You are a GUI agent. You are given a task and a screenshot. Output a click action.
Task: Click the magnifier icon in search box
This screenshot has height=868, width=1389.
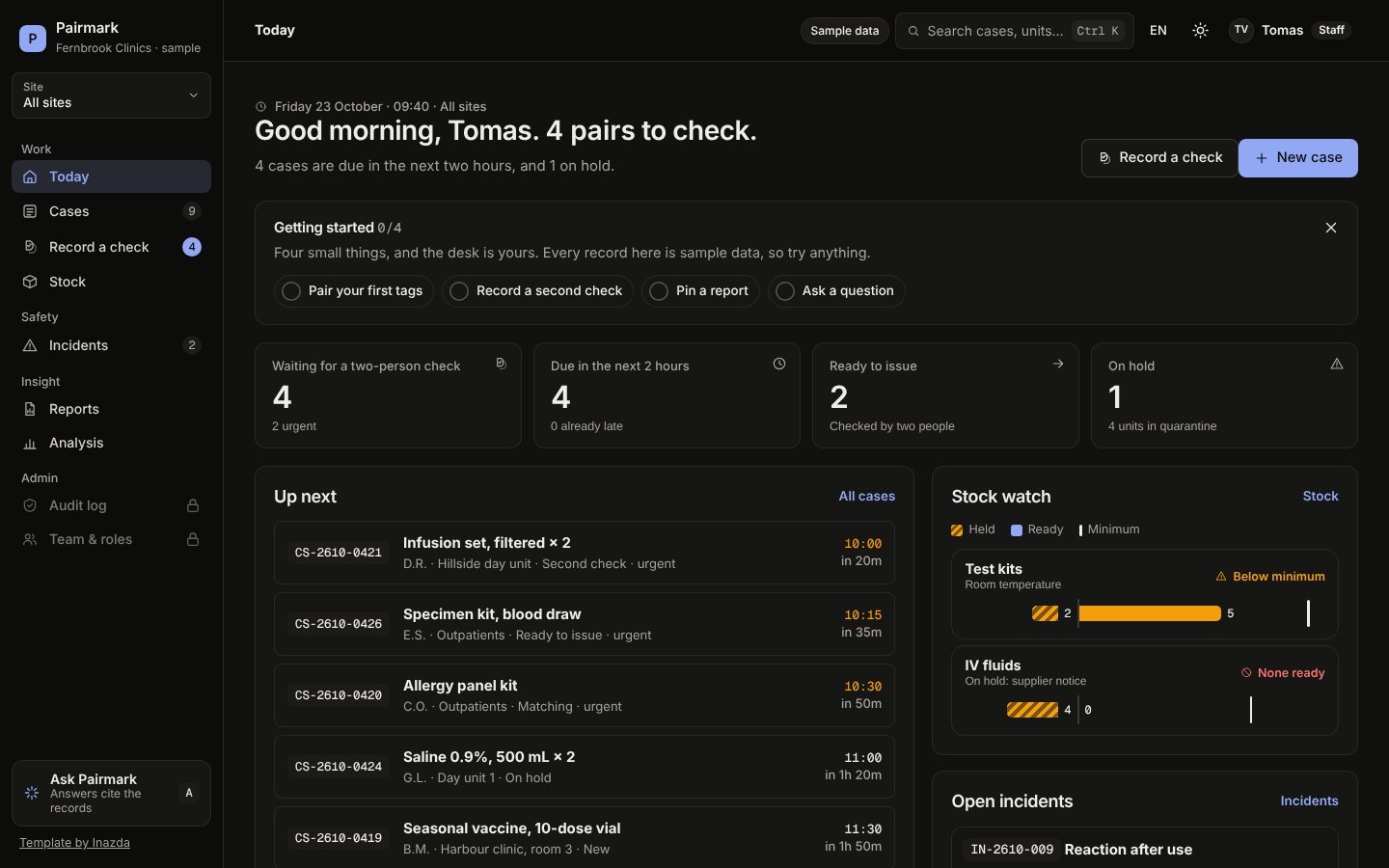[x=913, y=31]
